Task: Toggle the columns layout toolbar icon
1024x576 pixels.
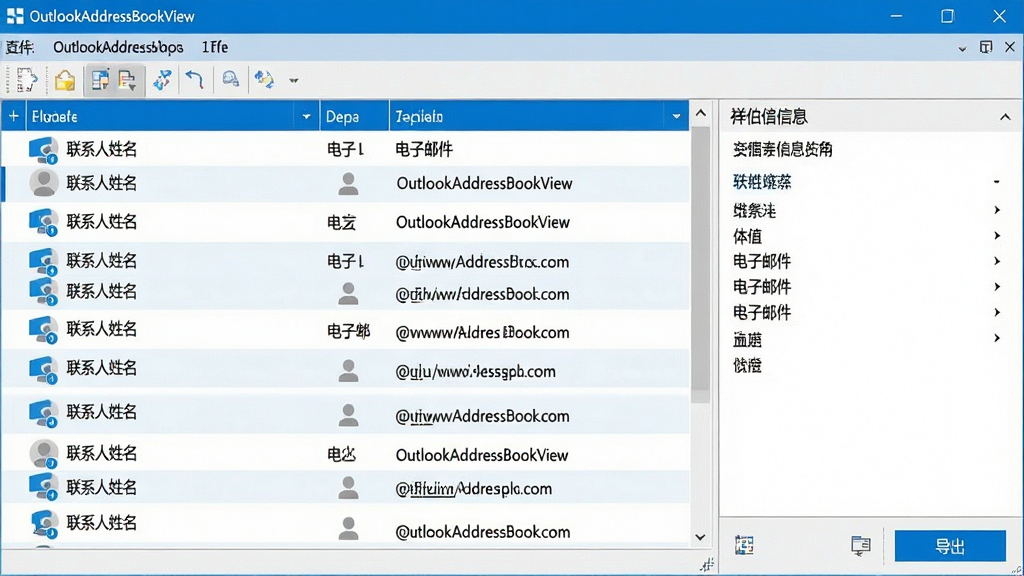Action: tap(100, 80)
